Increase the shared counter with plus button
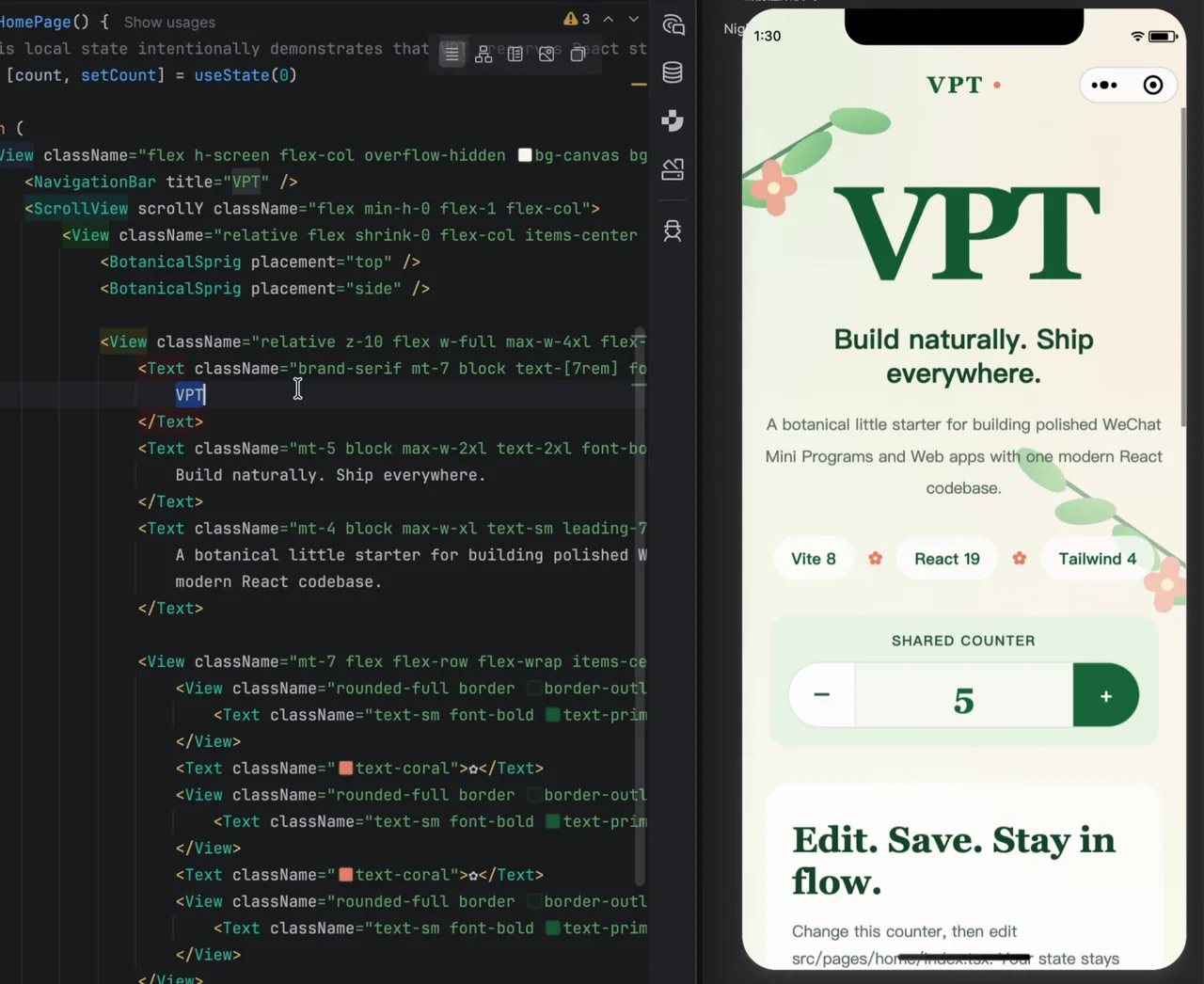The image size is (1204, 984). pyautogui.click(x=1106, y=695)
